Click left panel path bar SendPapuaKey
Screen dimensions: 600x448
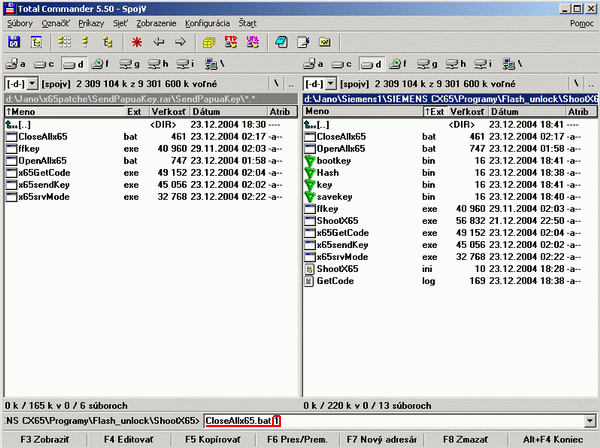tap(151, 99)
